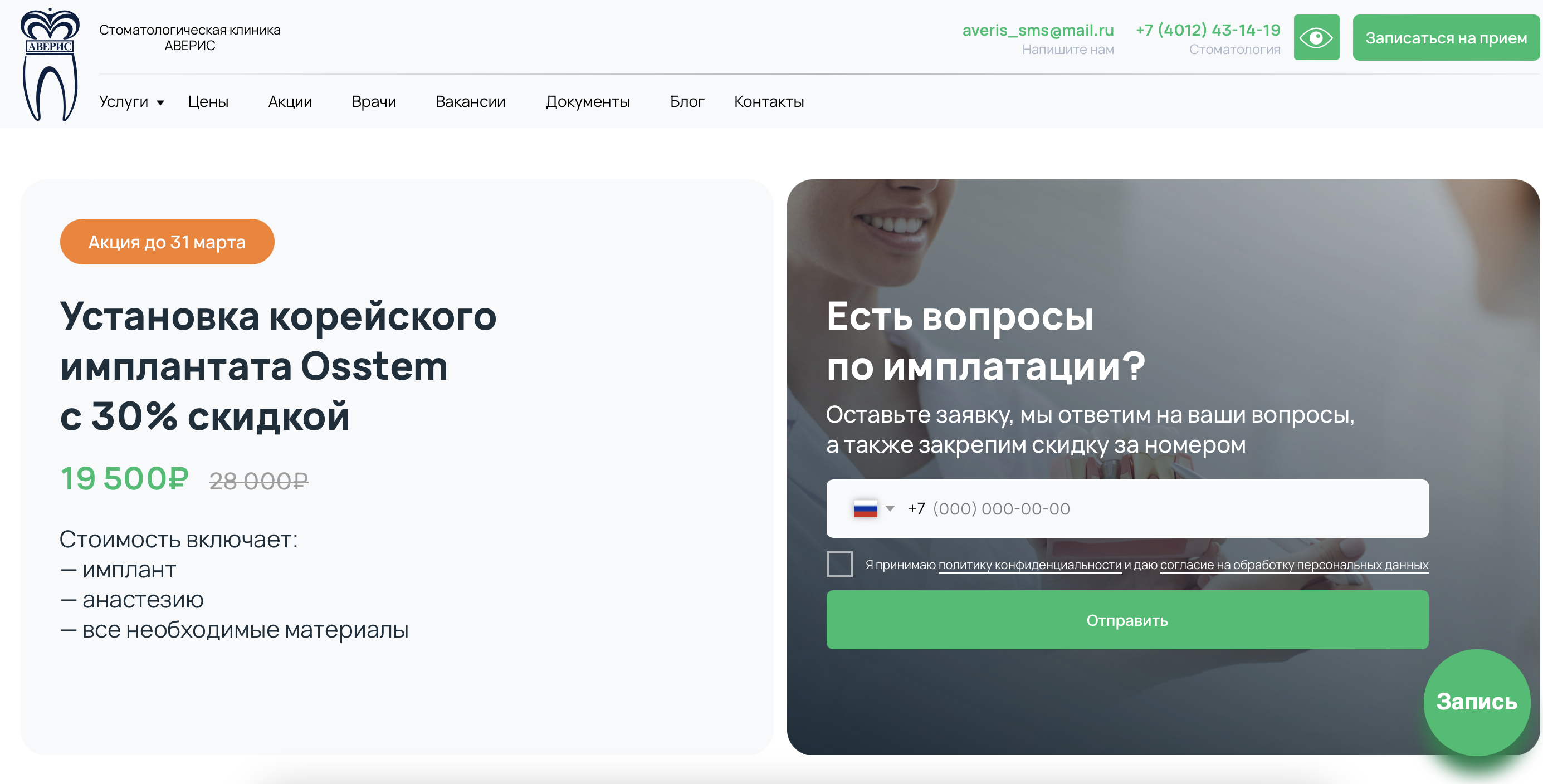Open политику конфиденциальности link

point(1029,565)
